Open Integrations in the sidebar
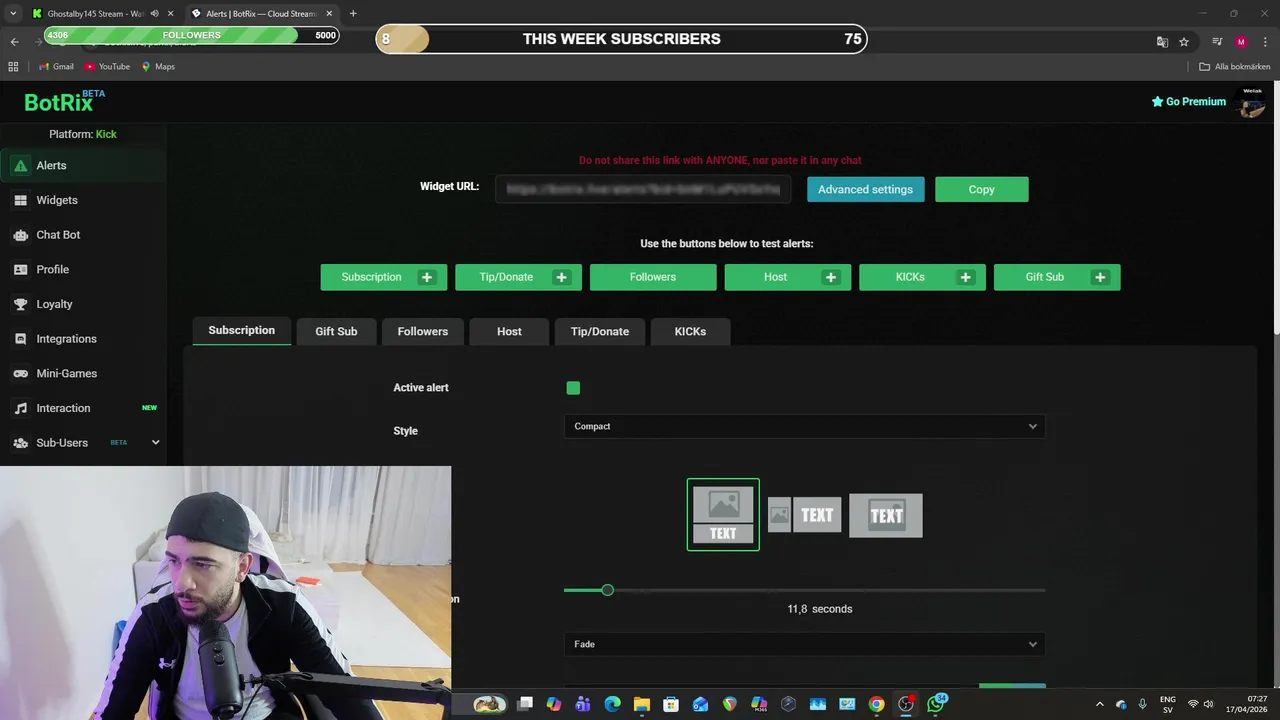The height and width of the screenshot is (720, 1280). coord(82,339)
